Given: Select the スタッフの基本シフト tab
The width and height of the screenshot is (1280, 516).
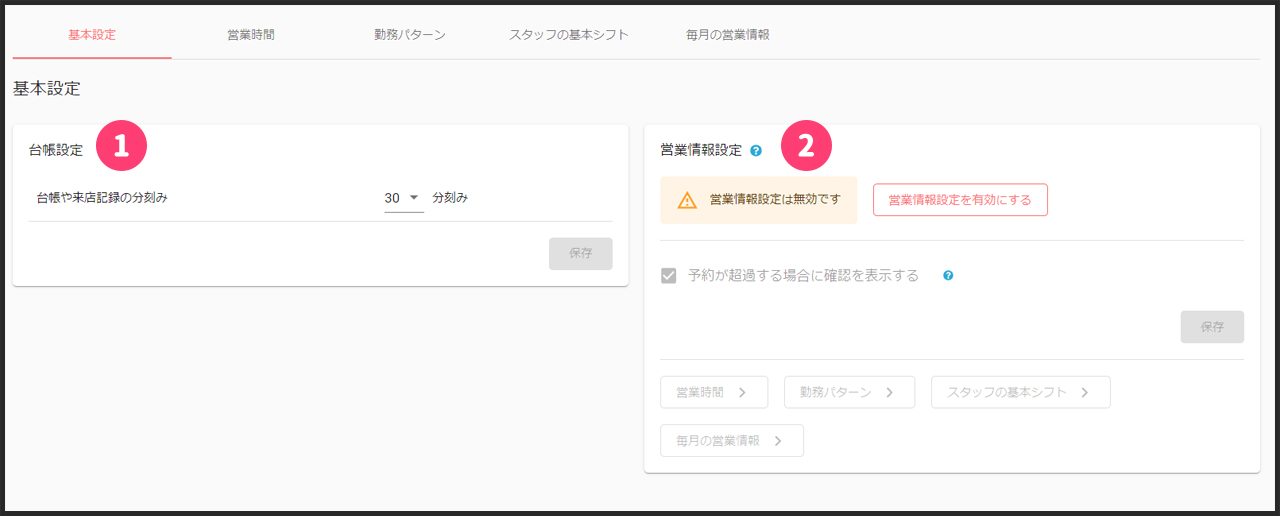Looking at the screenshot, I should pyautogui.click(x=569, y=35).
